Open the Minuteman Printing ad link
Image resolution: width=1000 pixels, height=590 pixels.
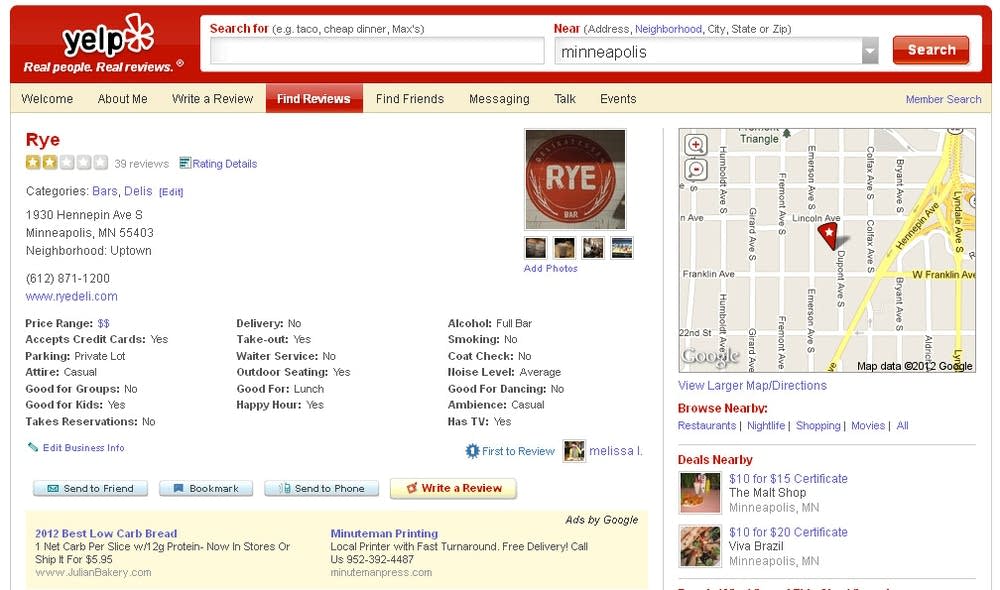(x=384, y=533)
